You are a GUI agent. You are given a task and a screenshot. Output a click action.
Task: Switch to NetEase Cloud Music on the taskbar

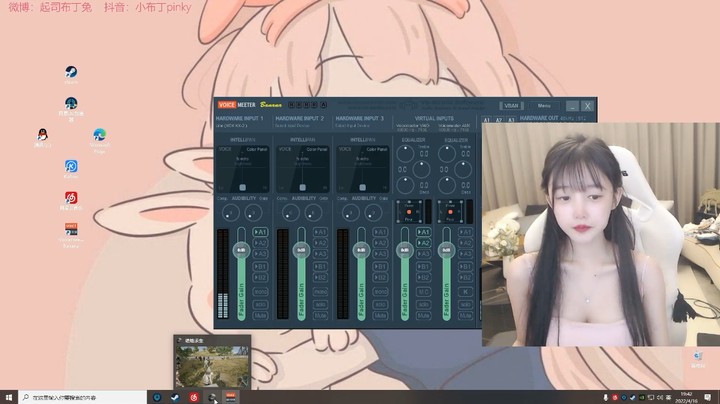point(193,397)
